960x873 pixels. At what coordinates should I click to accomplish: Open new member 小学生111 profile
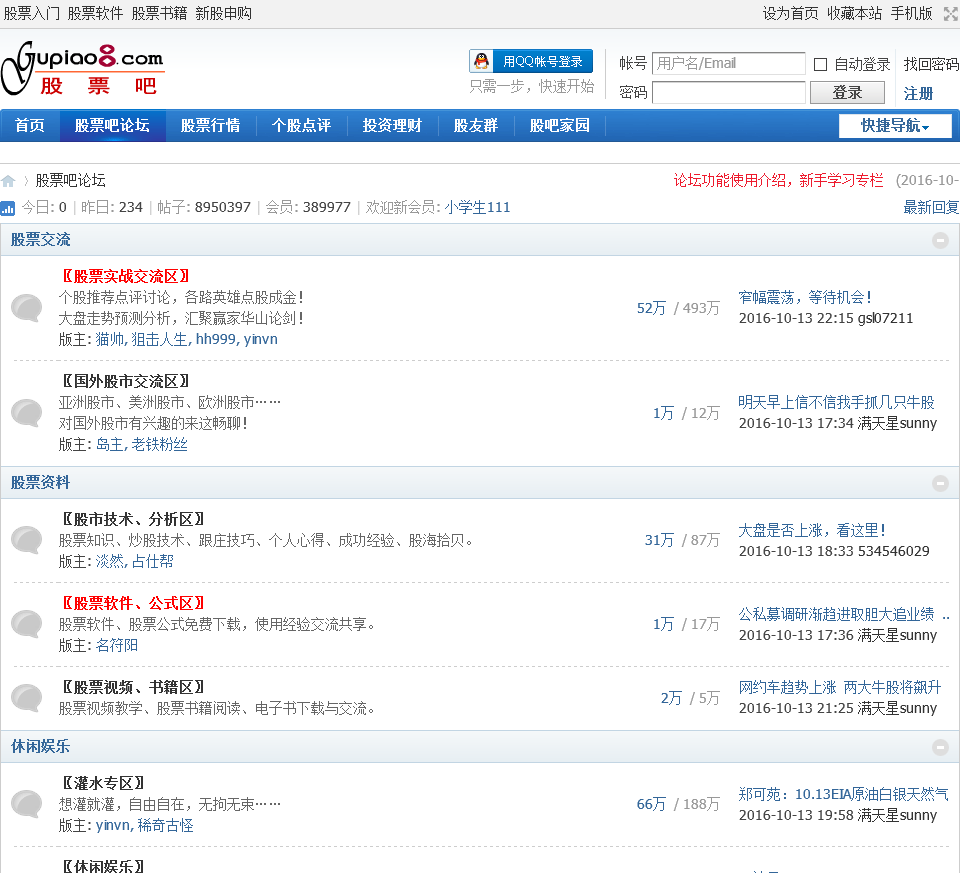coord(478,208)
